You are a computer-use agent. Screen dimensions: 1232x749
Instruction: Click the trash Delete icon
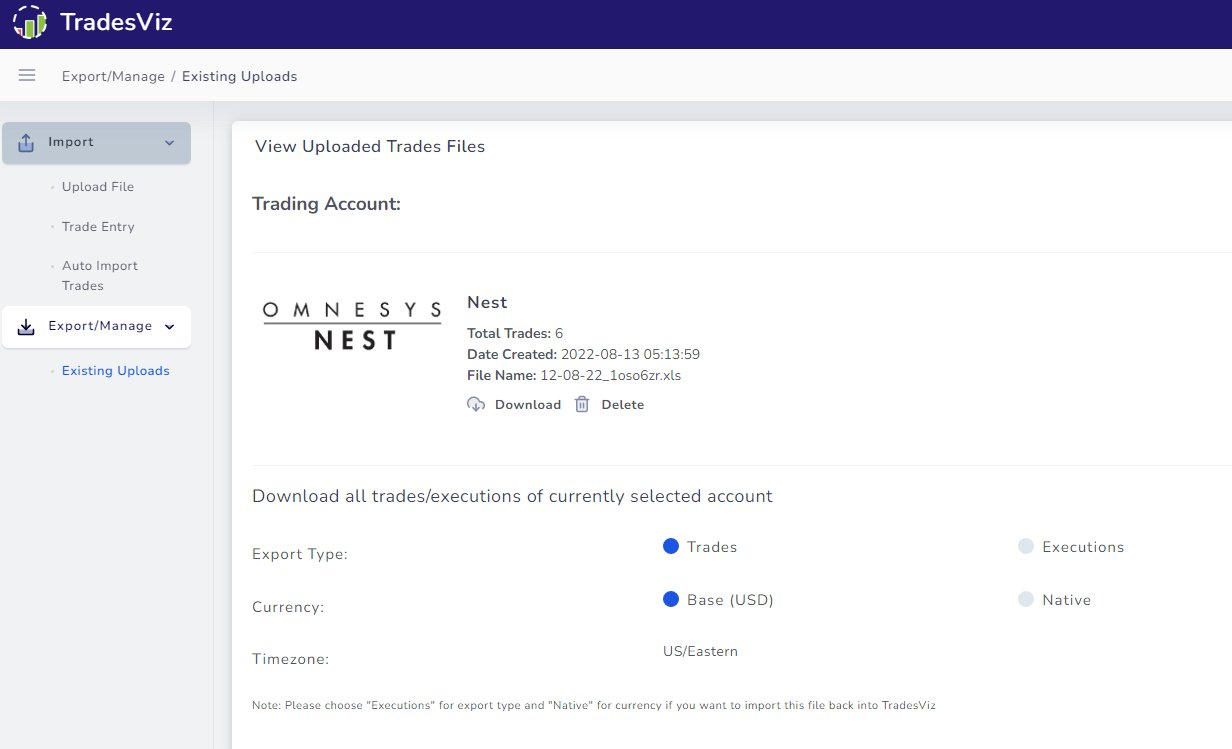point(582,404)
